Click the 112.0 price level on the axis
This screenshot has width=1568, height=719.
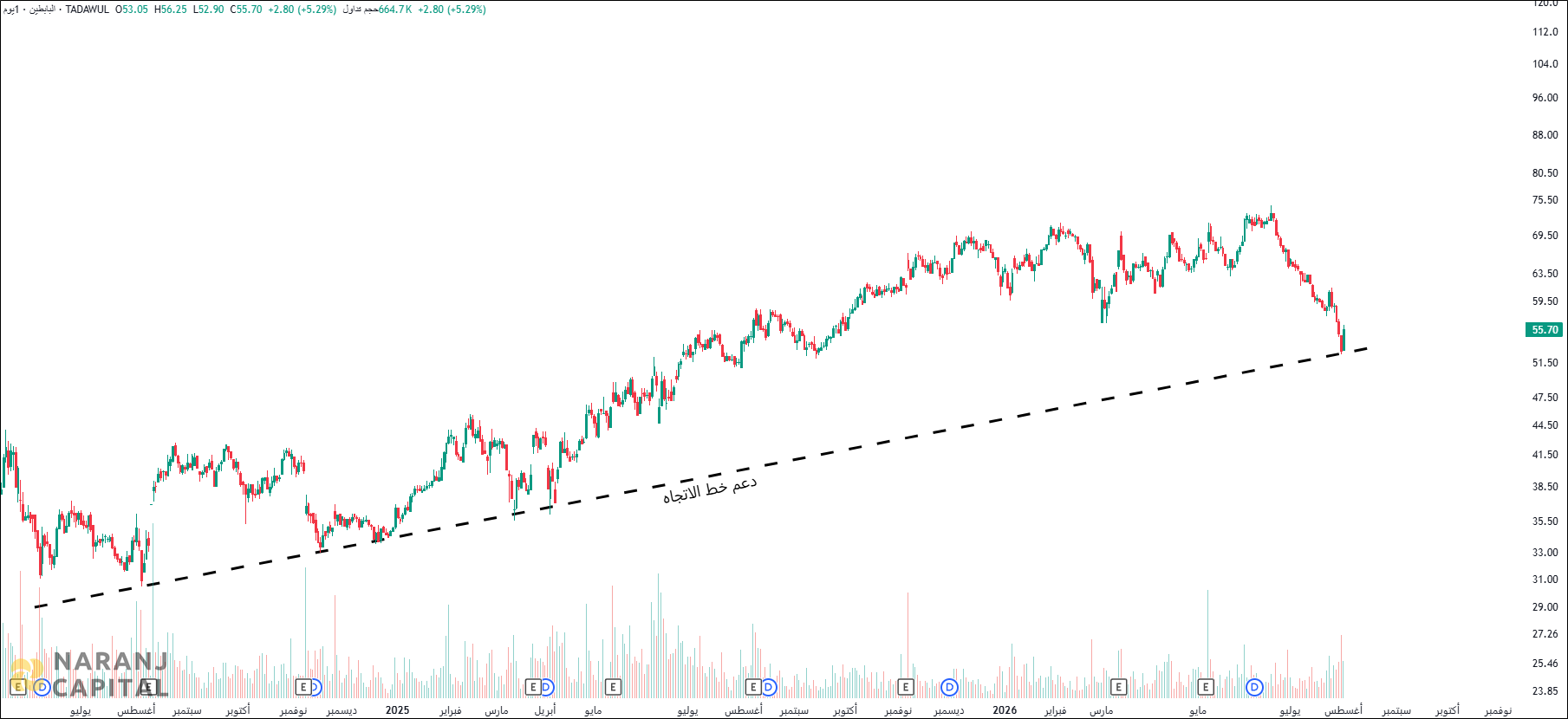click(x=1545, y=32)
